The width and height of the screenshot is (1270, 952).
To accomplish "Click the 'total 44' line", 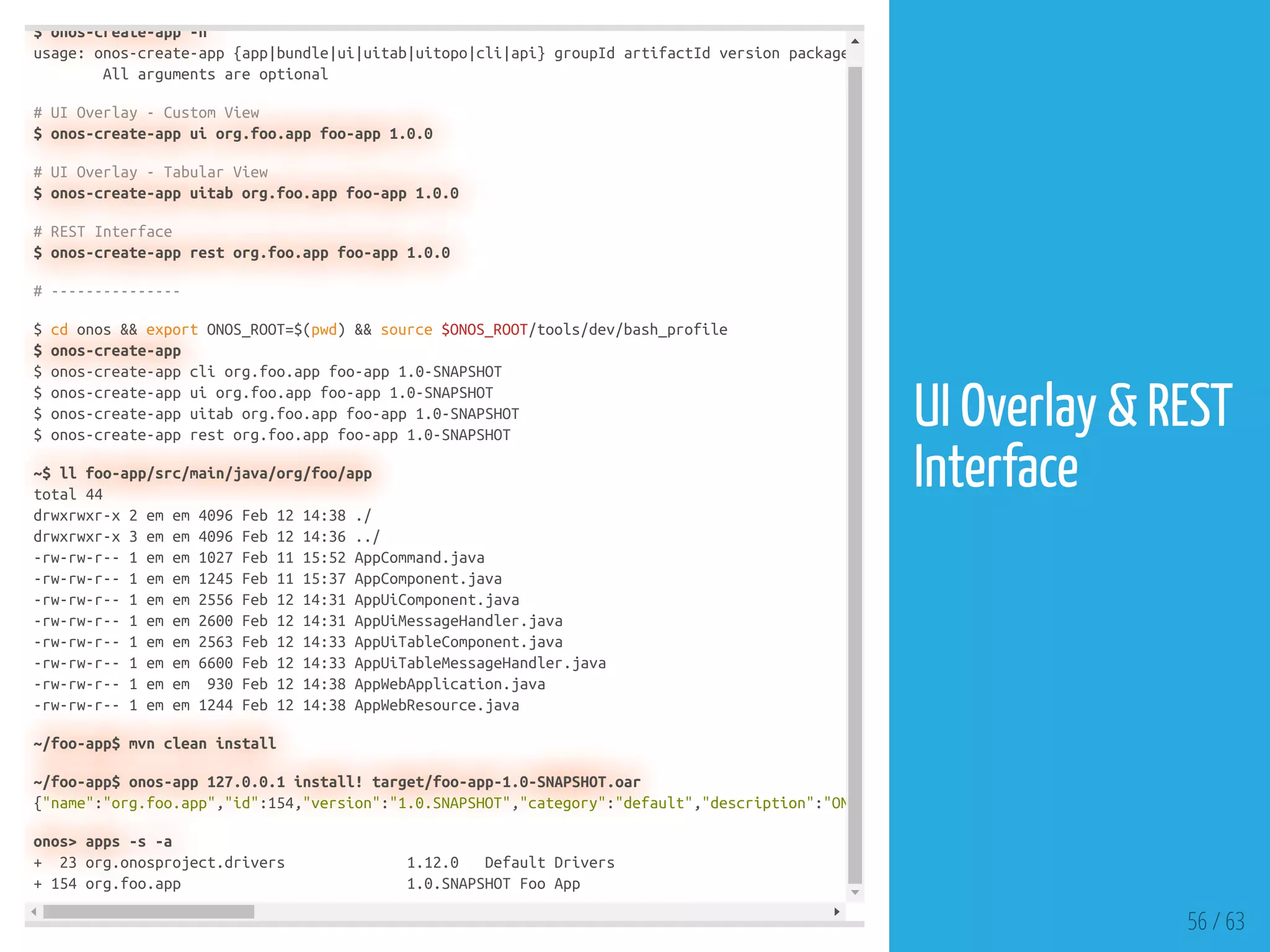I will [x=68, y=495].
